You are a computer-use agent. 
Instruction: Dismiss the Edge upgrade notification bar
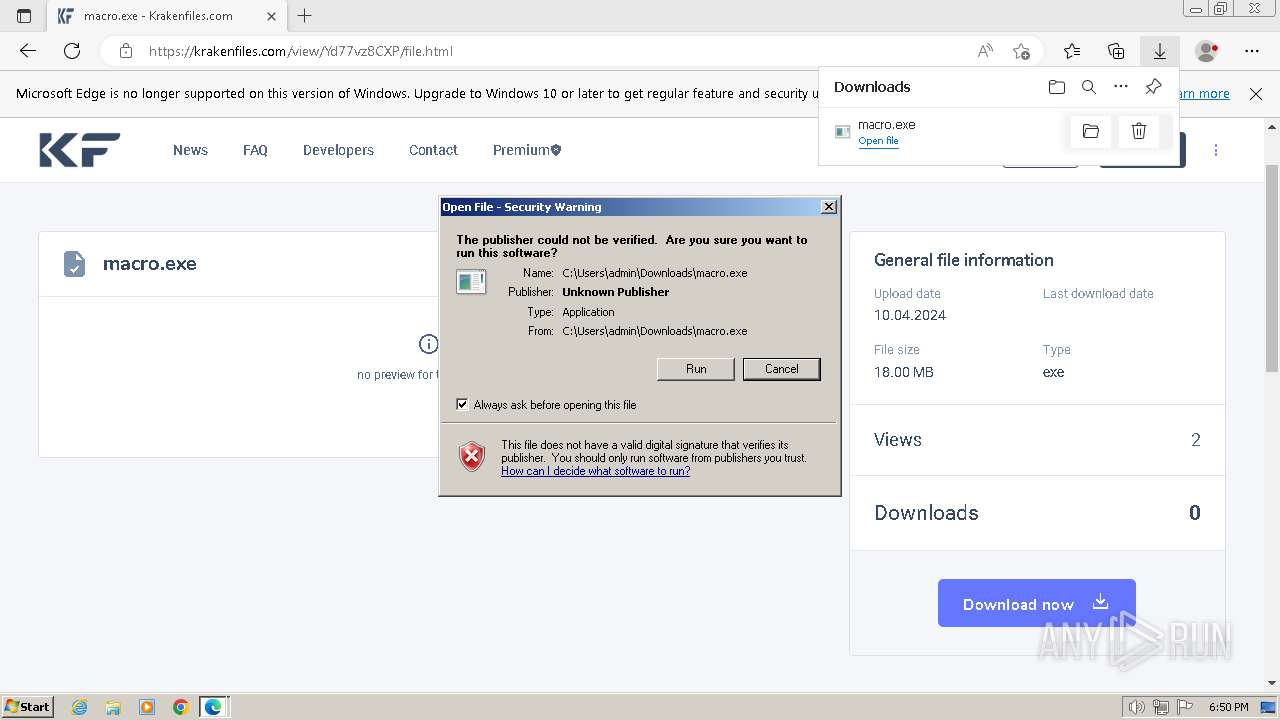[x=1256, y=94]
